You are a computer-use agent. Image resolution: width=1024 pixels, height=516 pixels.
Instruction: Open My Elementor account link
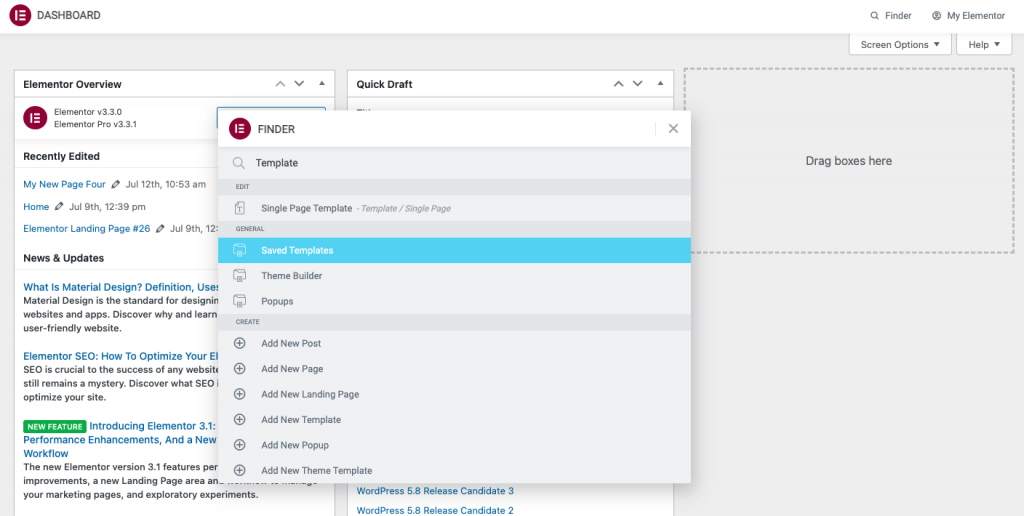tap(968, 16)
